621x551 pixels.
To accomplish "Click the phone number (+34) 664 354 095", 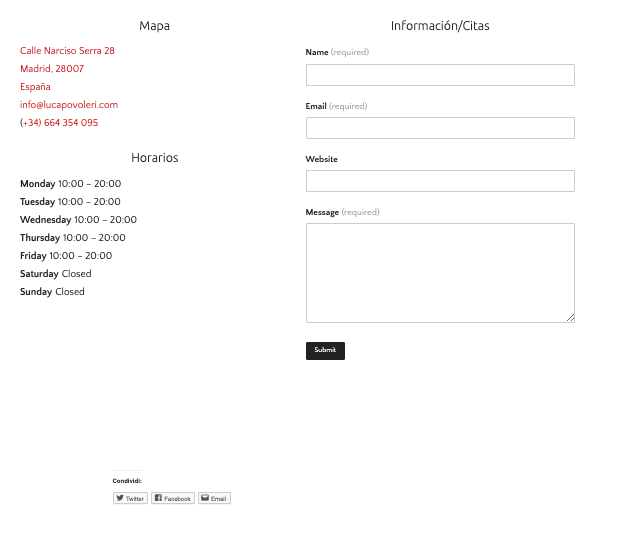I will pos(59,123).
